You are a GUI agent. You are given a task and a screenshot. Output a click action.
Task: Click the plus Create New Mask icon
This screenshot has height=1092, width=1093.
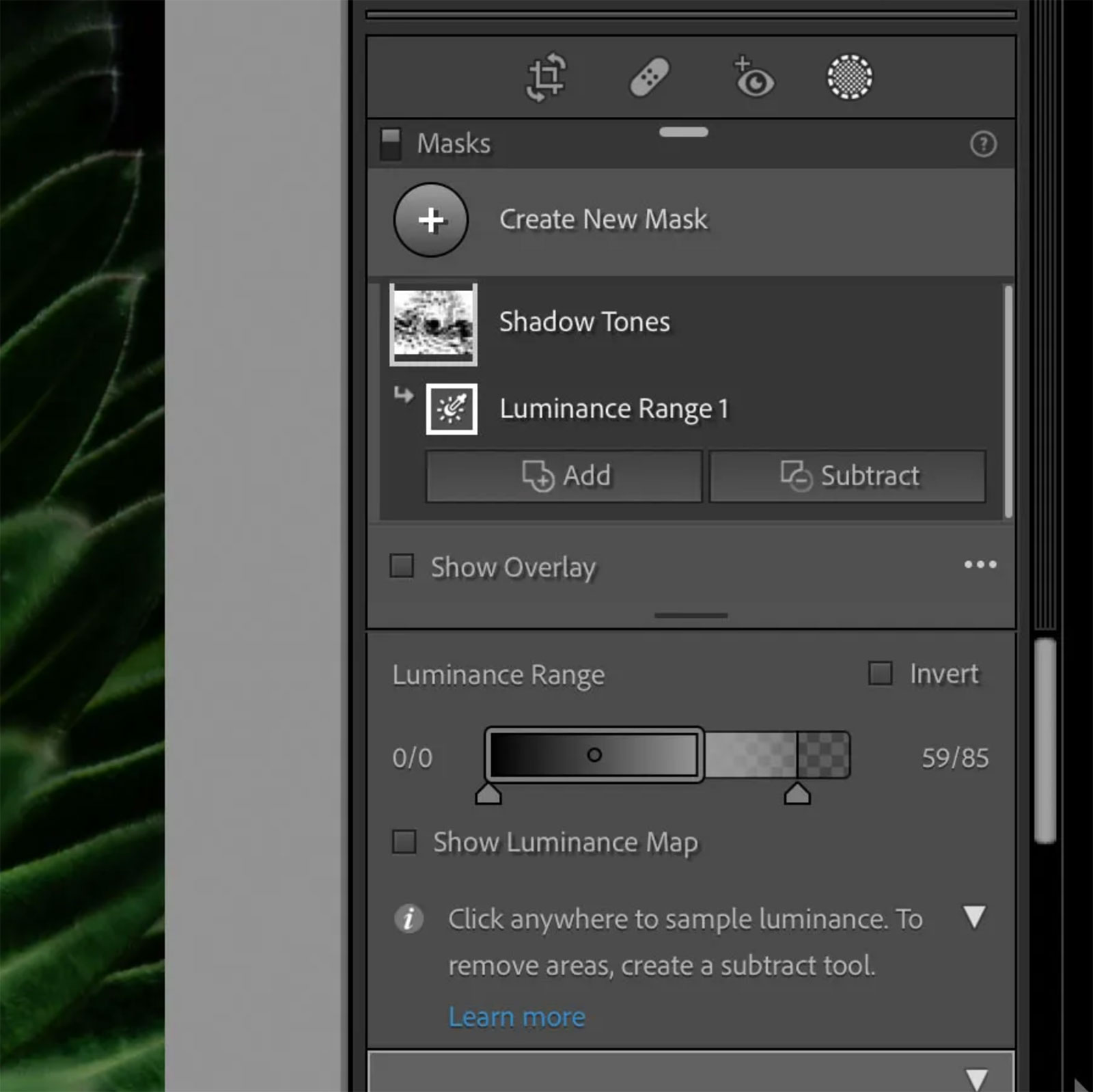(x=430, y=220)
